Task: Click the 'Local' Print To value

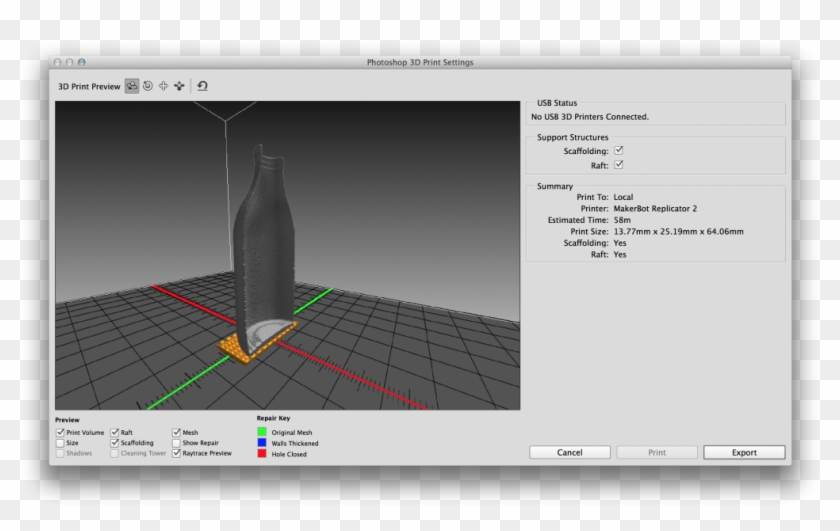Action: [x=623, y=197]
